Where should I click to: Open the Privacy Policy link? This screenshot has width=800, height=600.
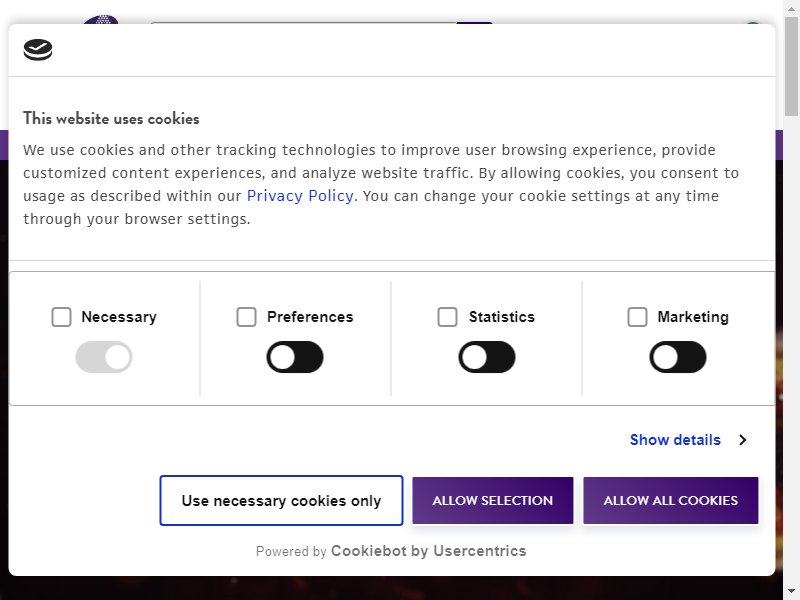pyautogui.click(x=300, y=196)
